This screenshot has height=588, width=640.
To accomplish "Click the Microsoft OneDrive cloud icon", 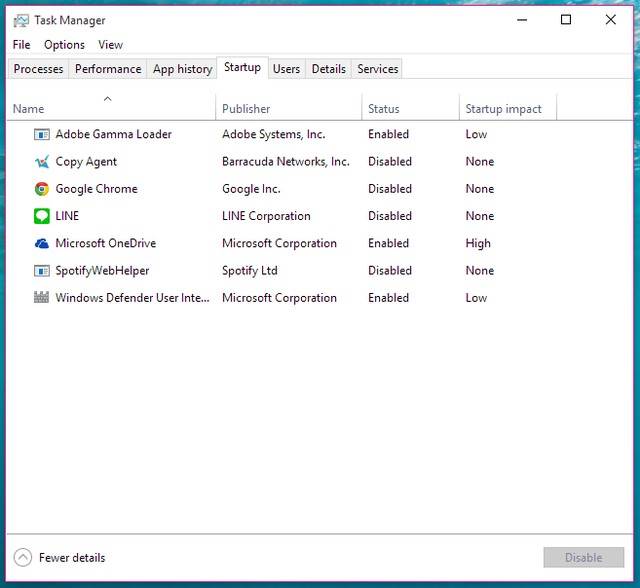I will 42,244.
